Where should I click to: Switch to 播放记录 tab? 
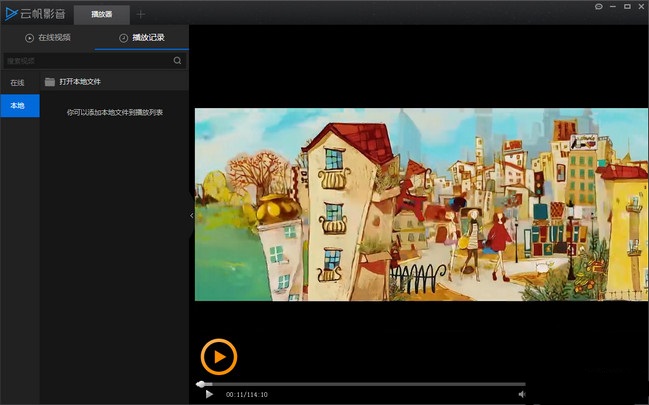click(x=142, y=38)
